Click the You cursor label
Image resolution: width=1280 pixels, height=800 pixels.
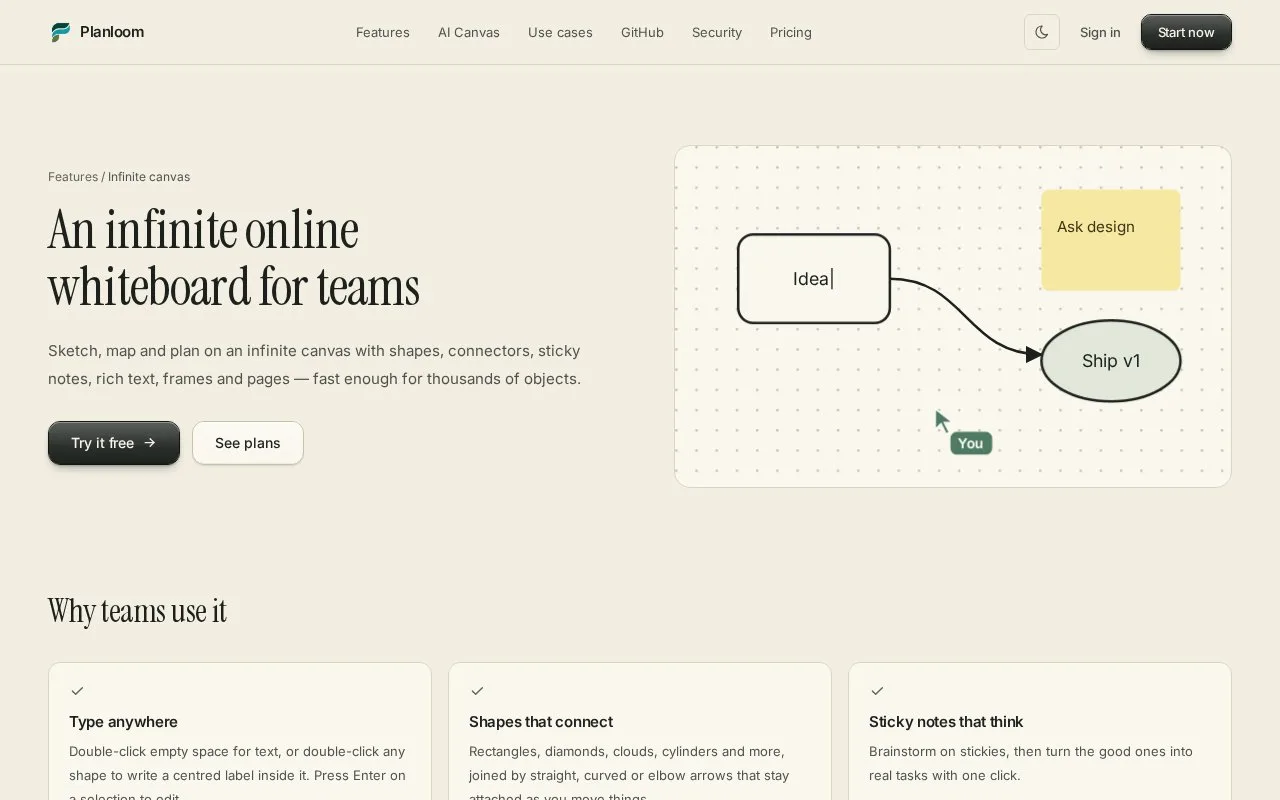(x=971, y=443)
